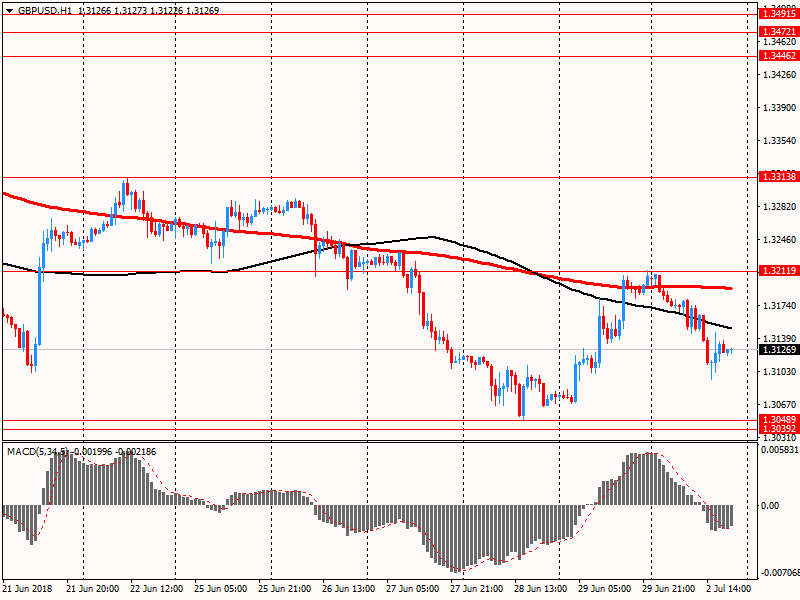
Task: Click the MACD scale value -0.007068
Action: (780, 573)
